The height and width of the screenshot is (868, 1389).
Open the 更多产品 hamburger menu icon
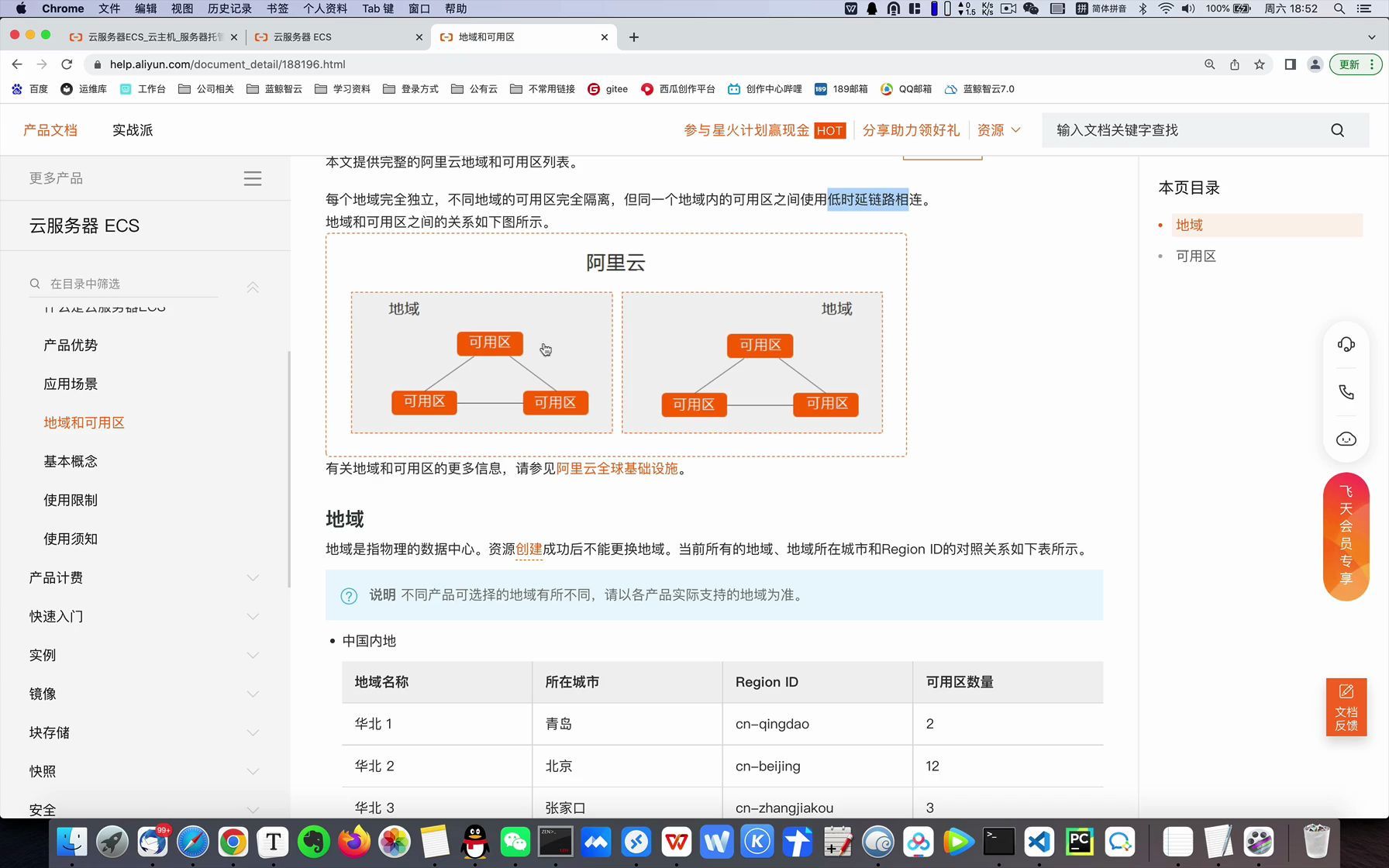click(253, 178)
